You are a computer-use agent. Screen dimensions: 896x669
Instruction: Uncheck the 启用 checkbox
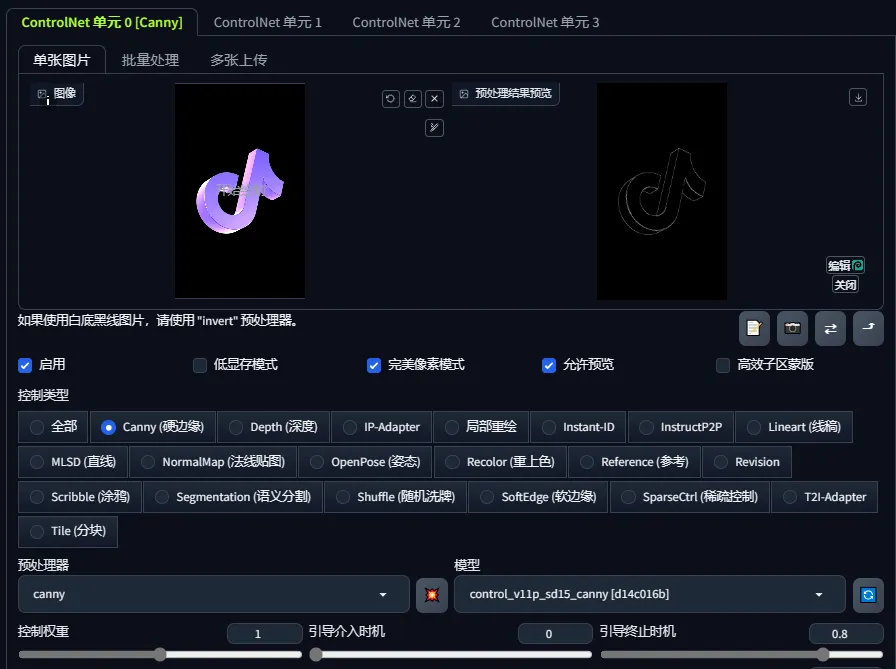(26, 365)
